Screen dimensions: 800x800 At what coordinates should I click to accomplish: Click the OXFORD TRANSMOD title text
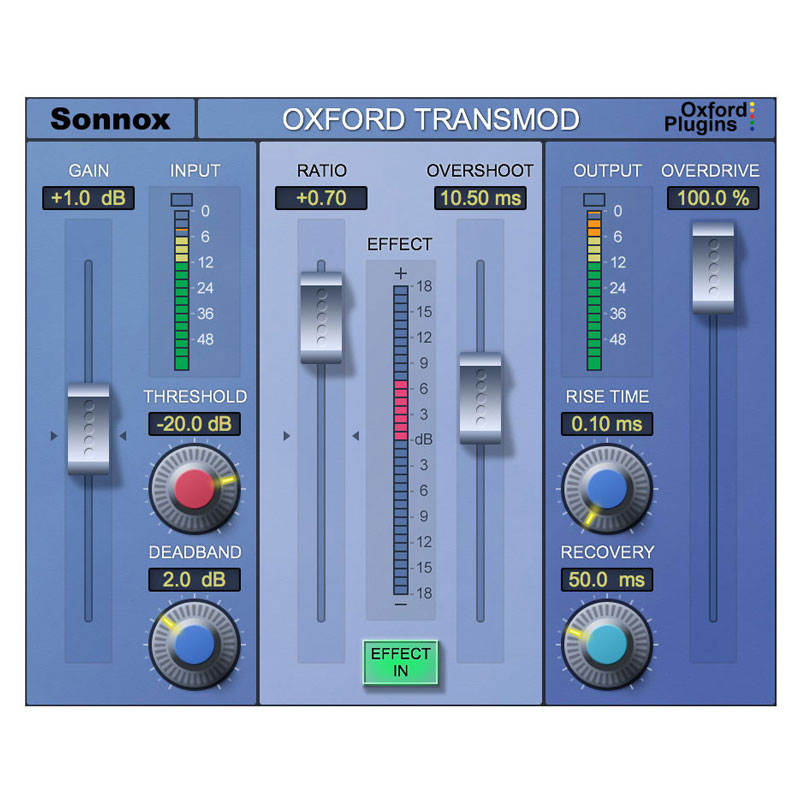(x=431, y=119)
